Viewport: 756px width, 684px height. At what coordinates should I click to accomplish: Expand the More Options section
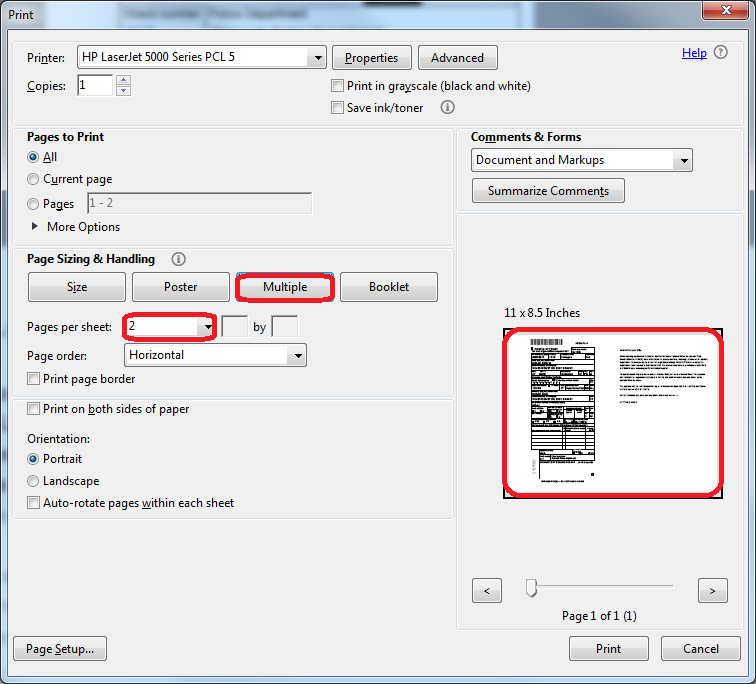click(37, 227)
